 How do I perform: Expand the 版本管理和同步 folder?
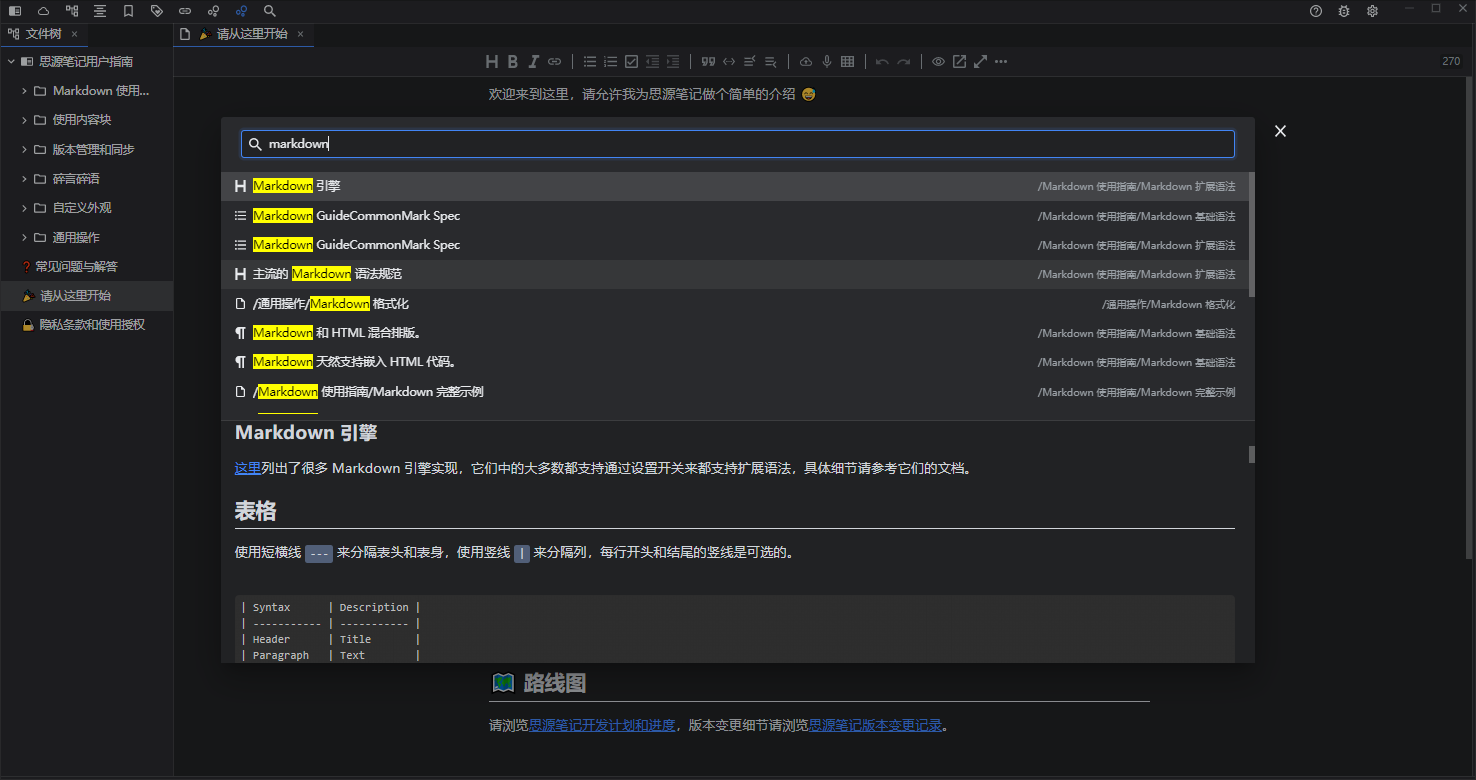[x=25, y=150]
